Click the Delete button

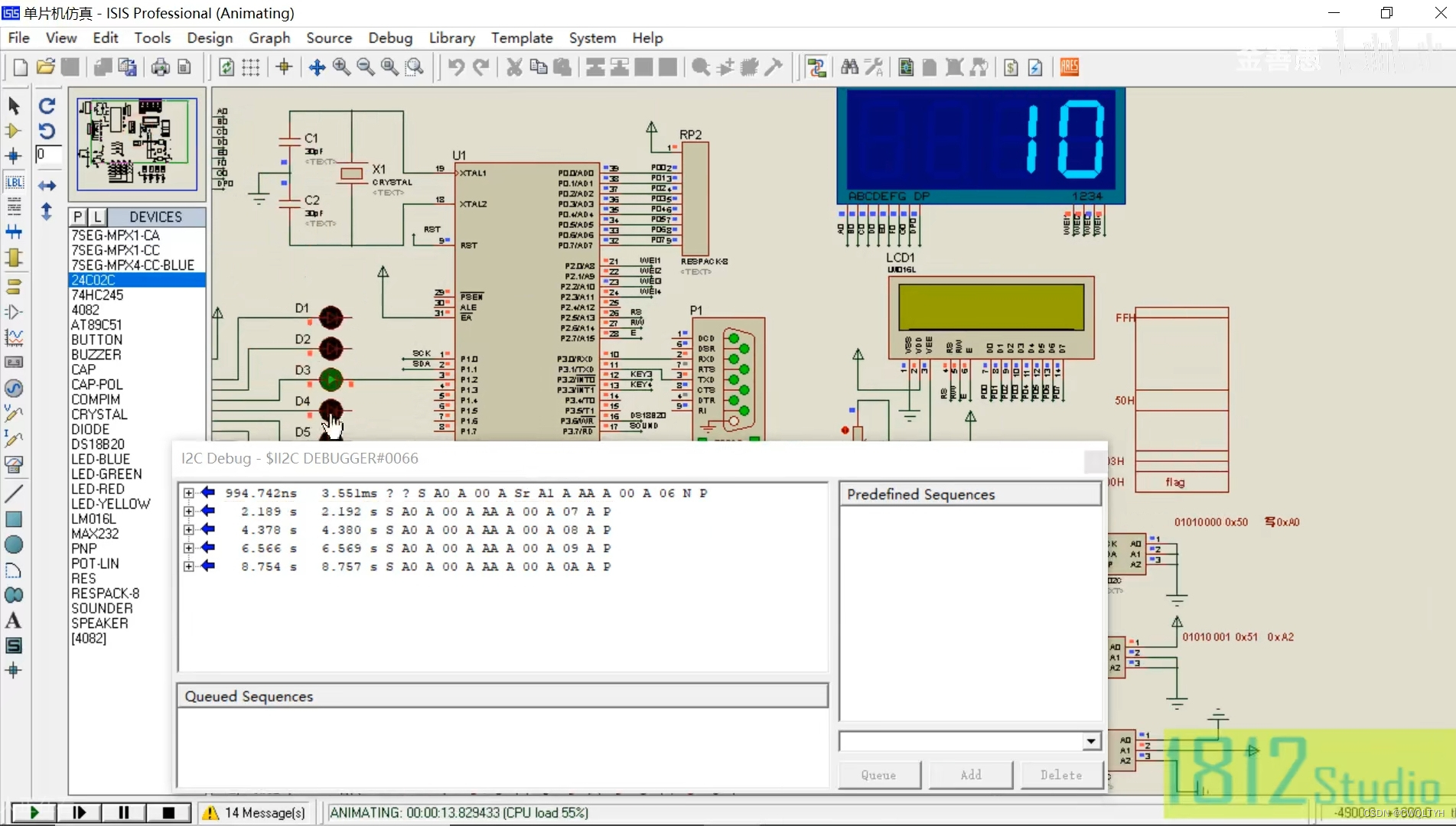(1061, 775)
